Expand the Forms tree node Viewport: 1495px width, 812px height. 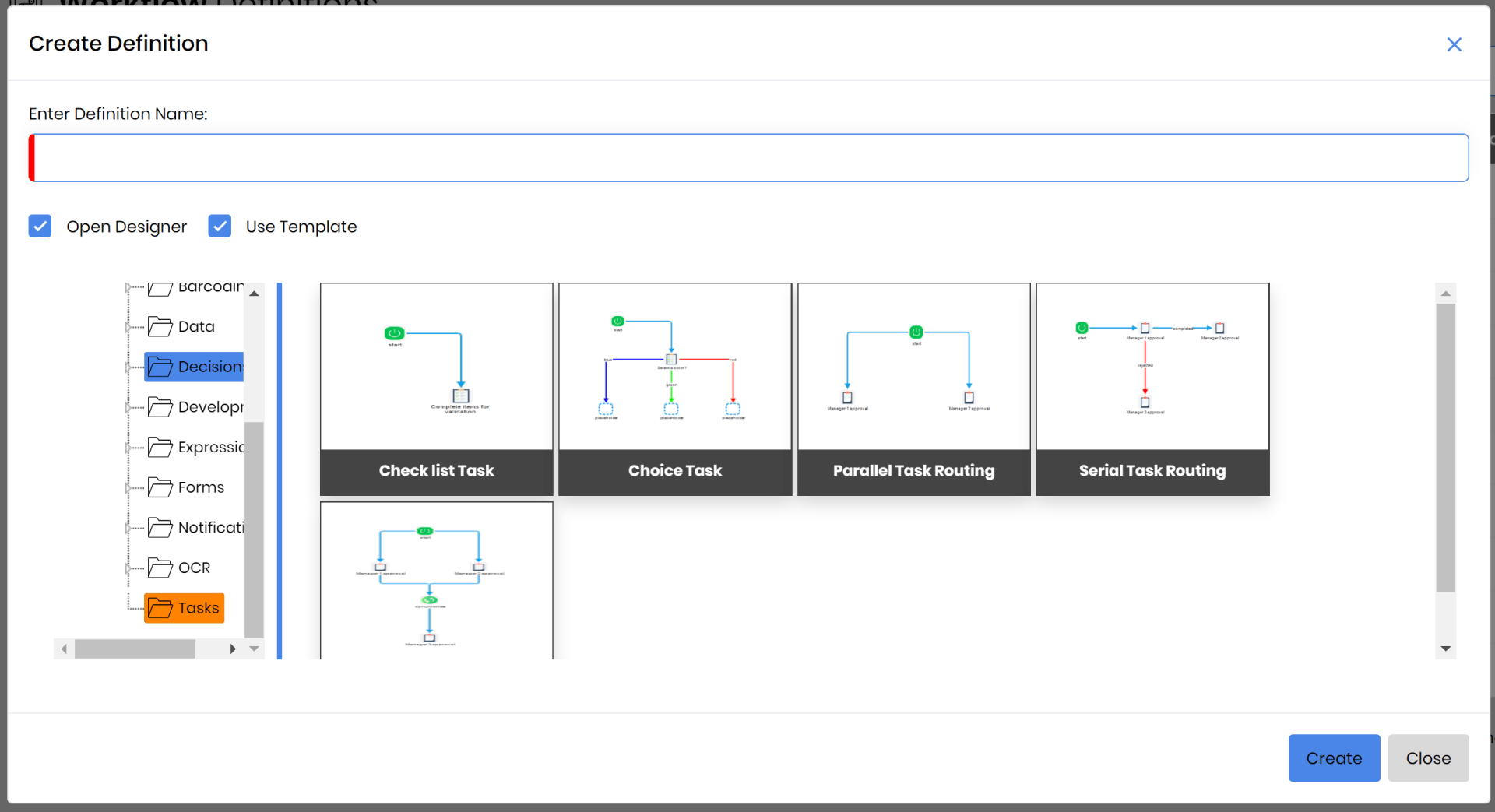pyautogui.click(x=128, y=488)
